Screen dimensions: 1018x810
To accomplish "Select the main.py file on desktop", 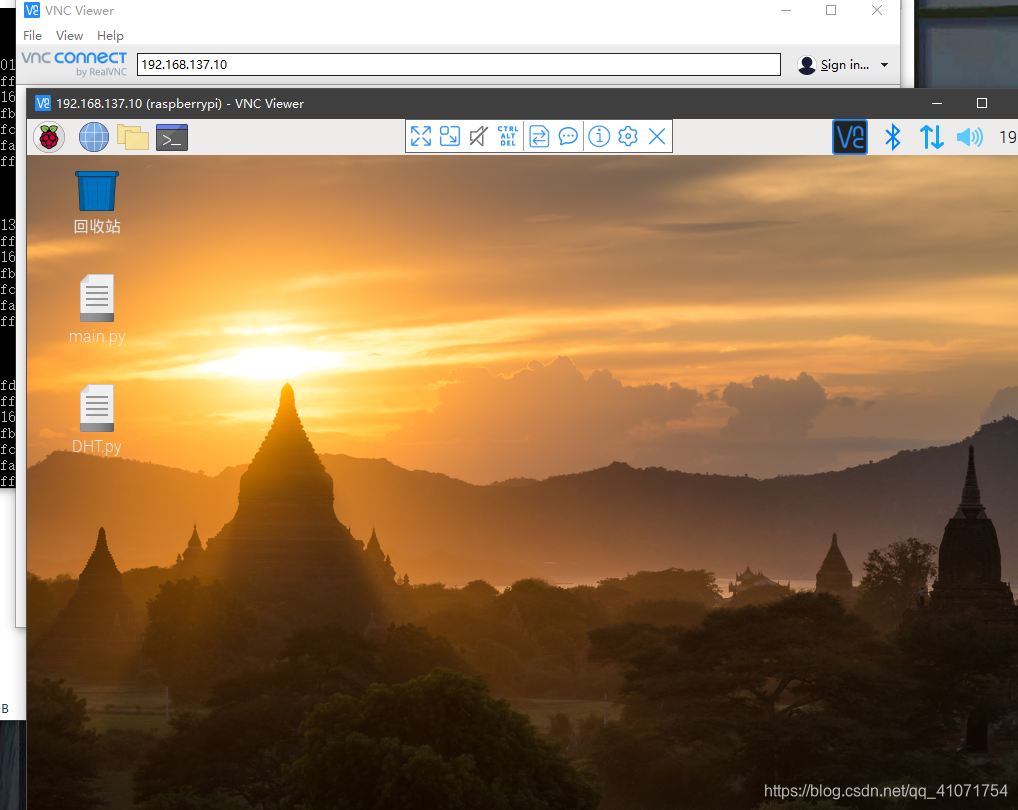I will [97, 309].
